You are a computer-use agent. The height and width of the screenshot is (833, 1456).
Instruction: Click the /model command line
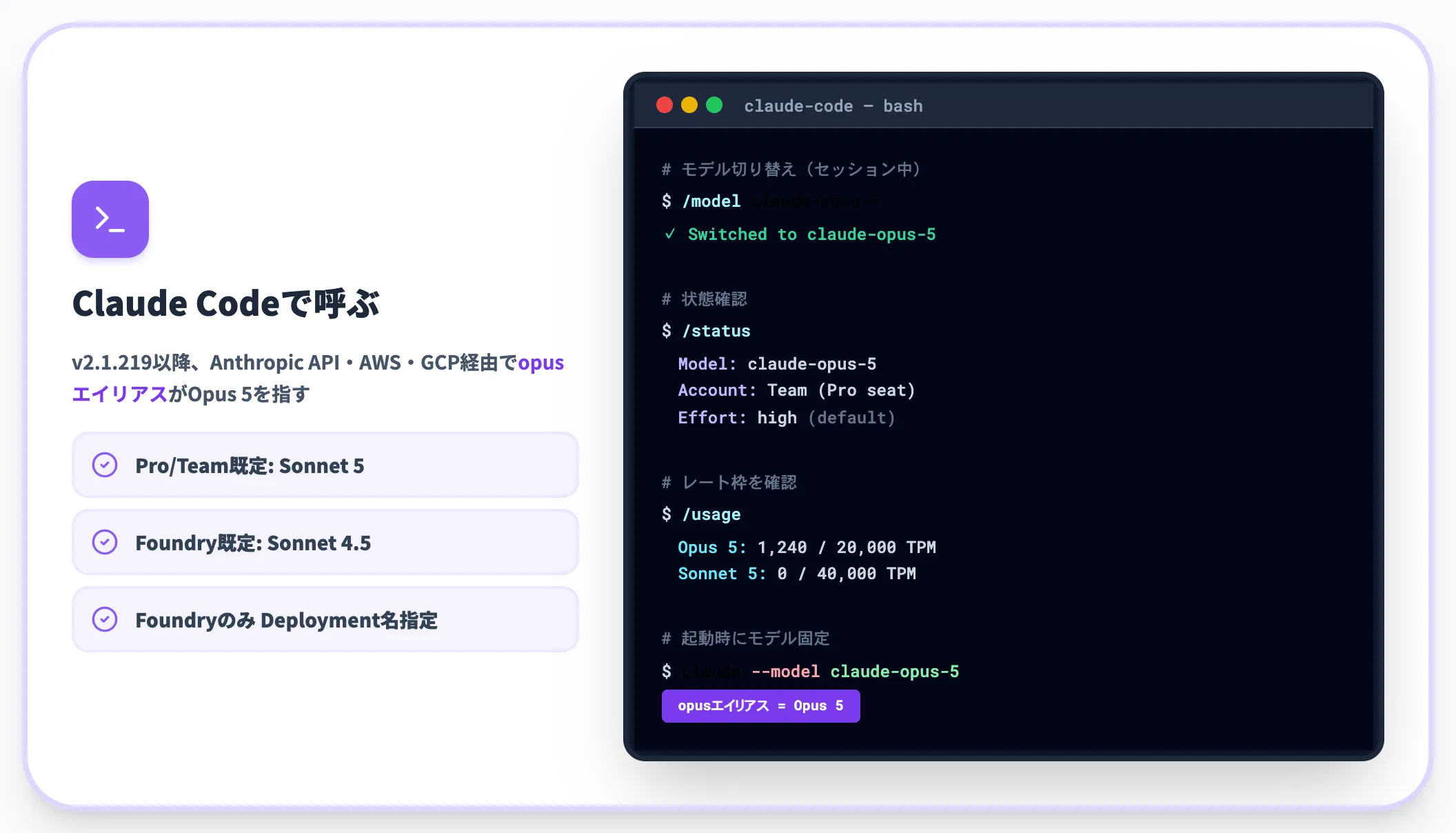[x=770, y=201]
